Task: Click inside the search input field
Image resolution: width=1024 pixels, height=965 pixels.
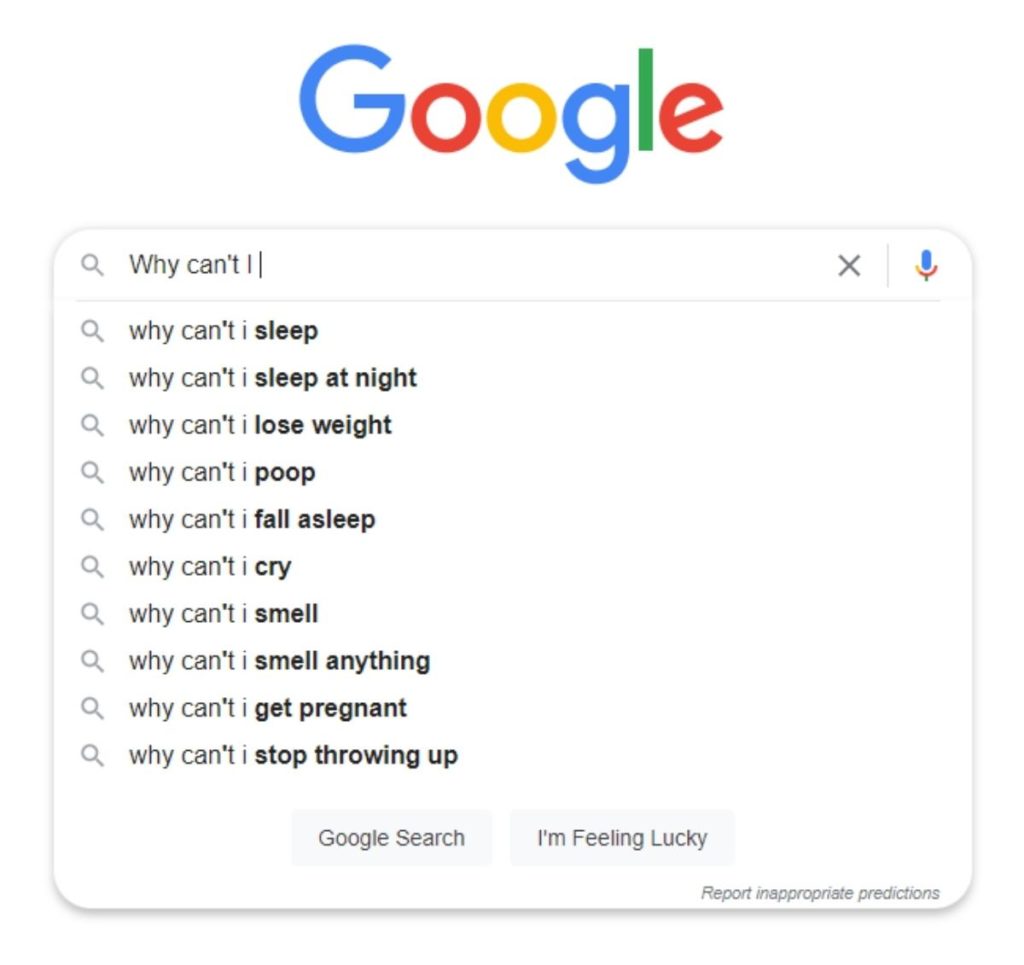Action: pos(400,266)
